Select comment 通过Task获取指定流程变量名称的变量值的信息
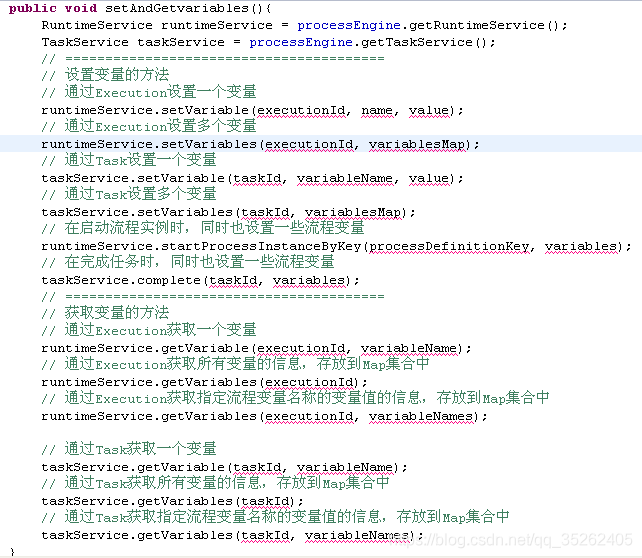This screenshot has width=642, height=558. pos(222,517)
